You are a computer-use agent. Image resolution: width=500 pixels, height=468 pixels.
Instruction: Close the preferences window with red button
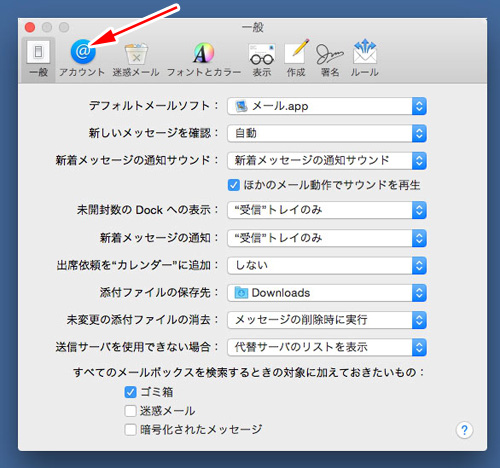tap(30, 27)
